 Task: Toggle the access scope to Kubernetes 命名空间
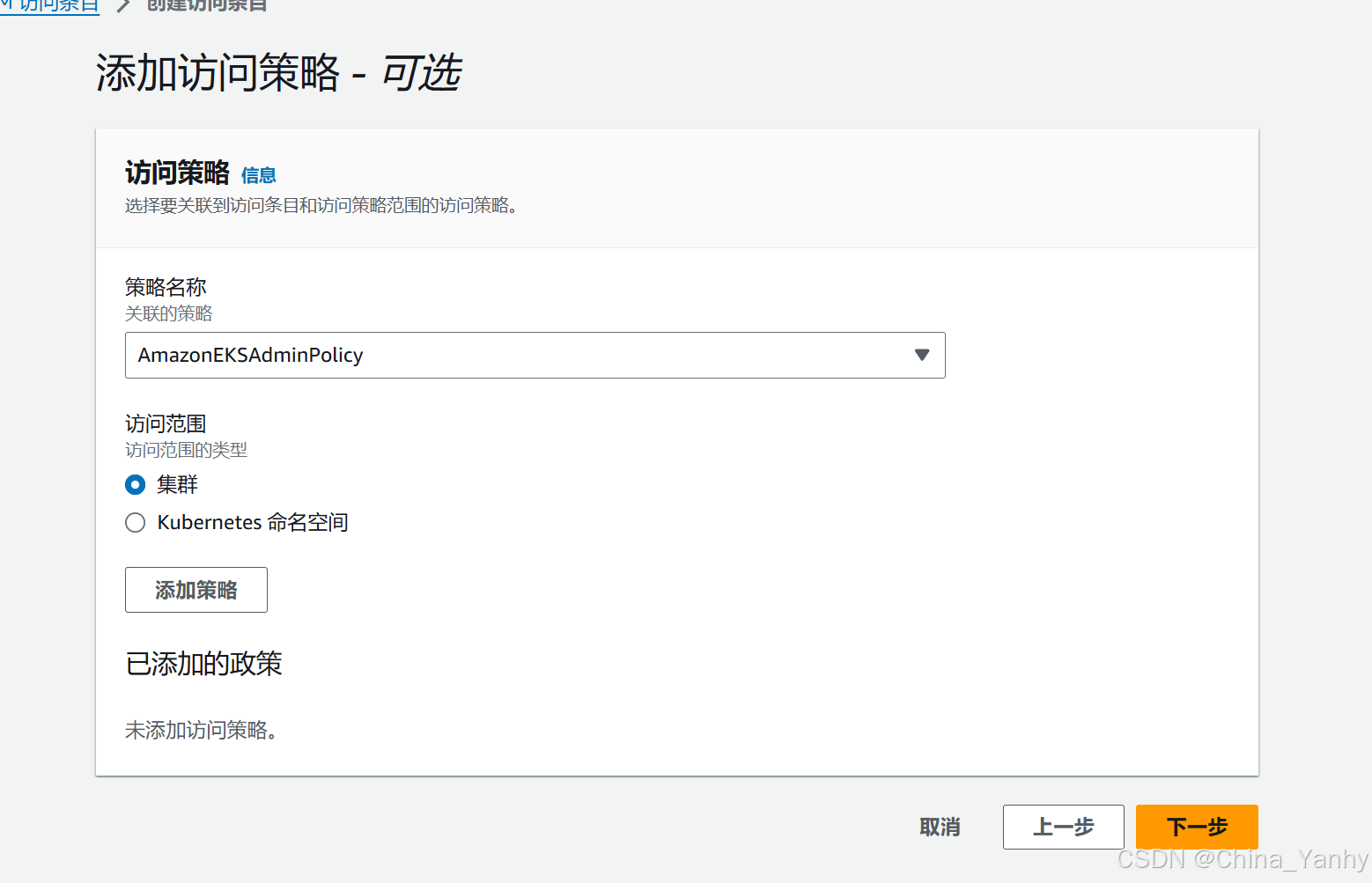[135, 522]
